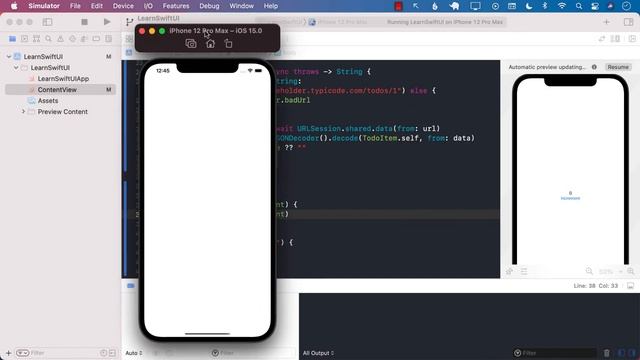This screenshot has height=360, width=640.
Task: Take a screenshot in Simulator toolbar
Action: point(191,43)
